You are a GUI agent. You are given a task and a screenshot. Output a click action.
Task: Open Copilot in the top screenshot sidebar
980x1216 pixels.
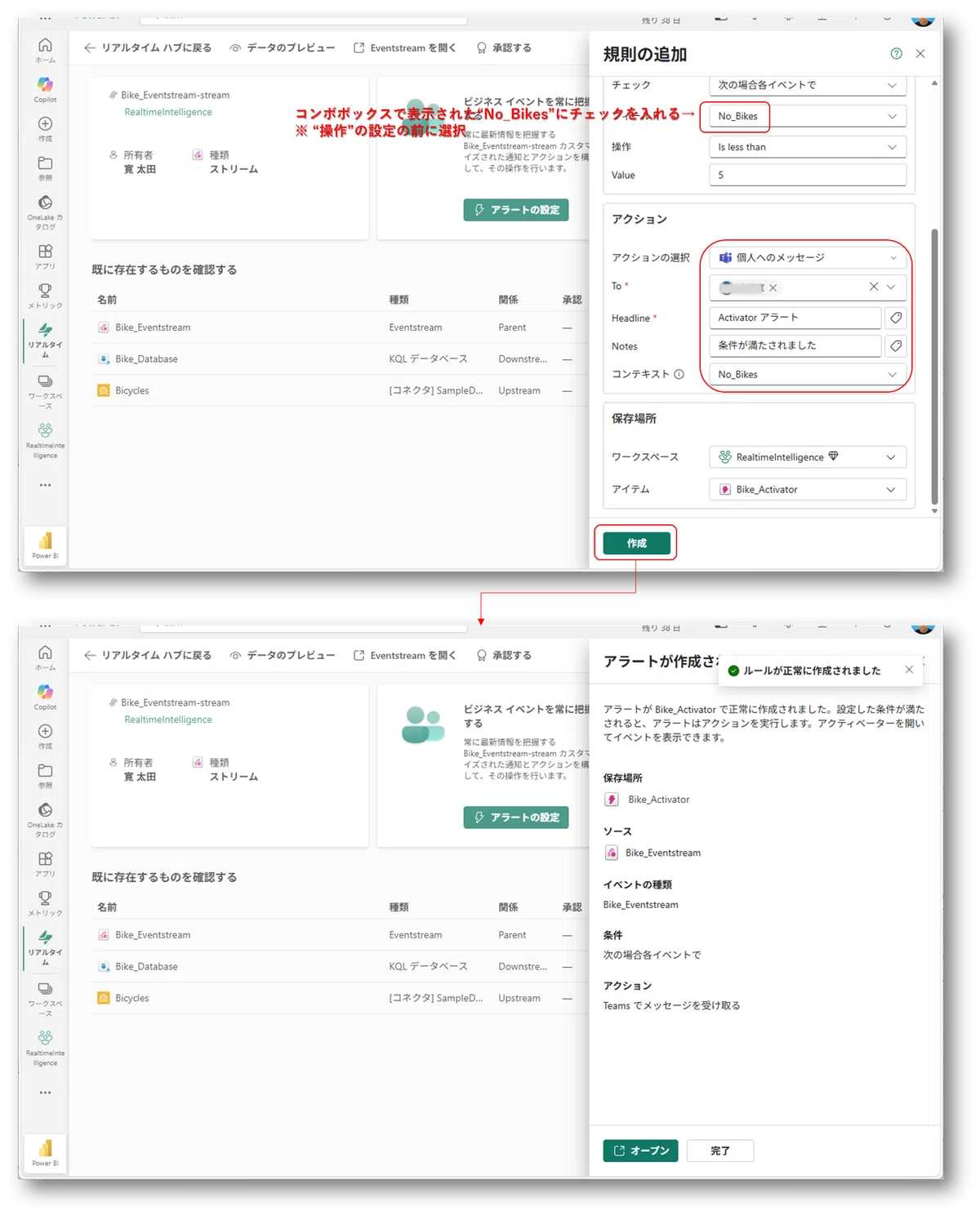[x=45, y=89]
